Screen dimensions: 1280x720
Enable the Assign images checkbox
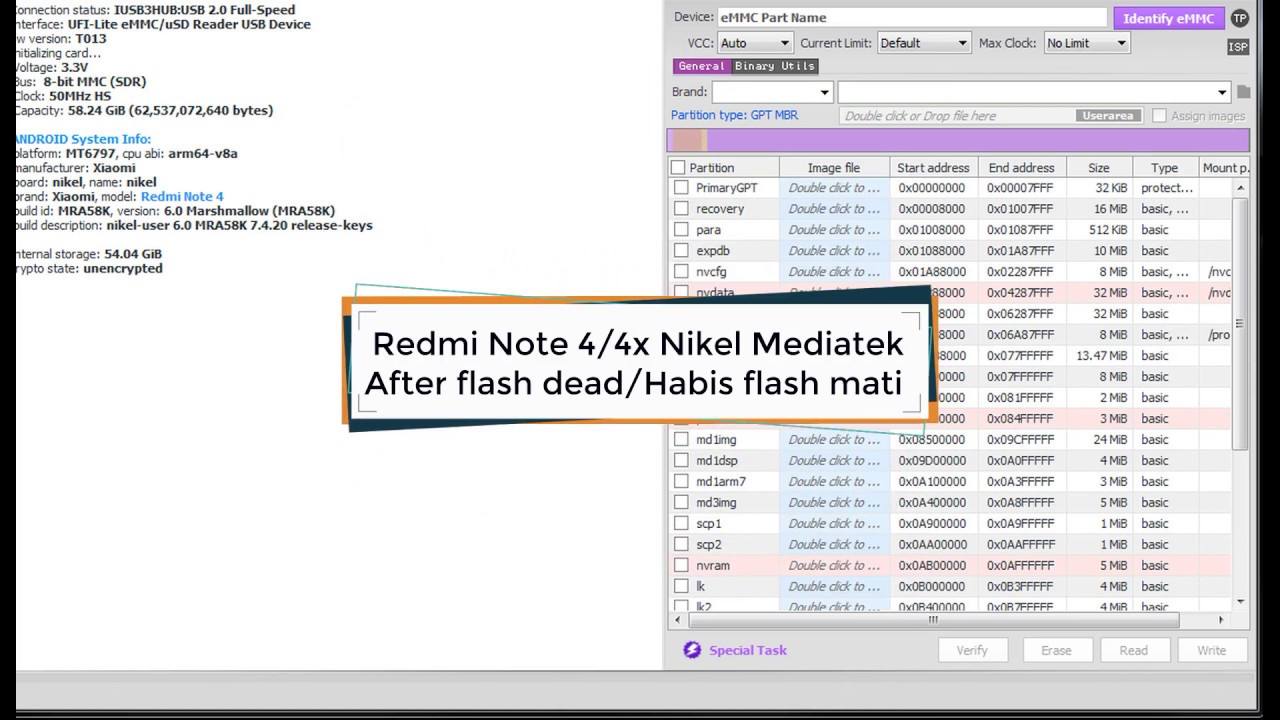pyautogui.click(x=1159, y=116)
